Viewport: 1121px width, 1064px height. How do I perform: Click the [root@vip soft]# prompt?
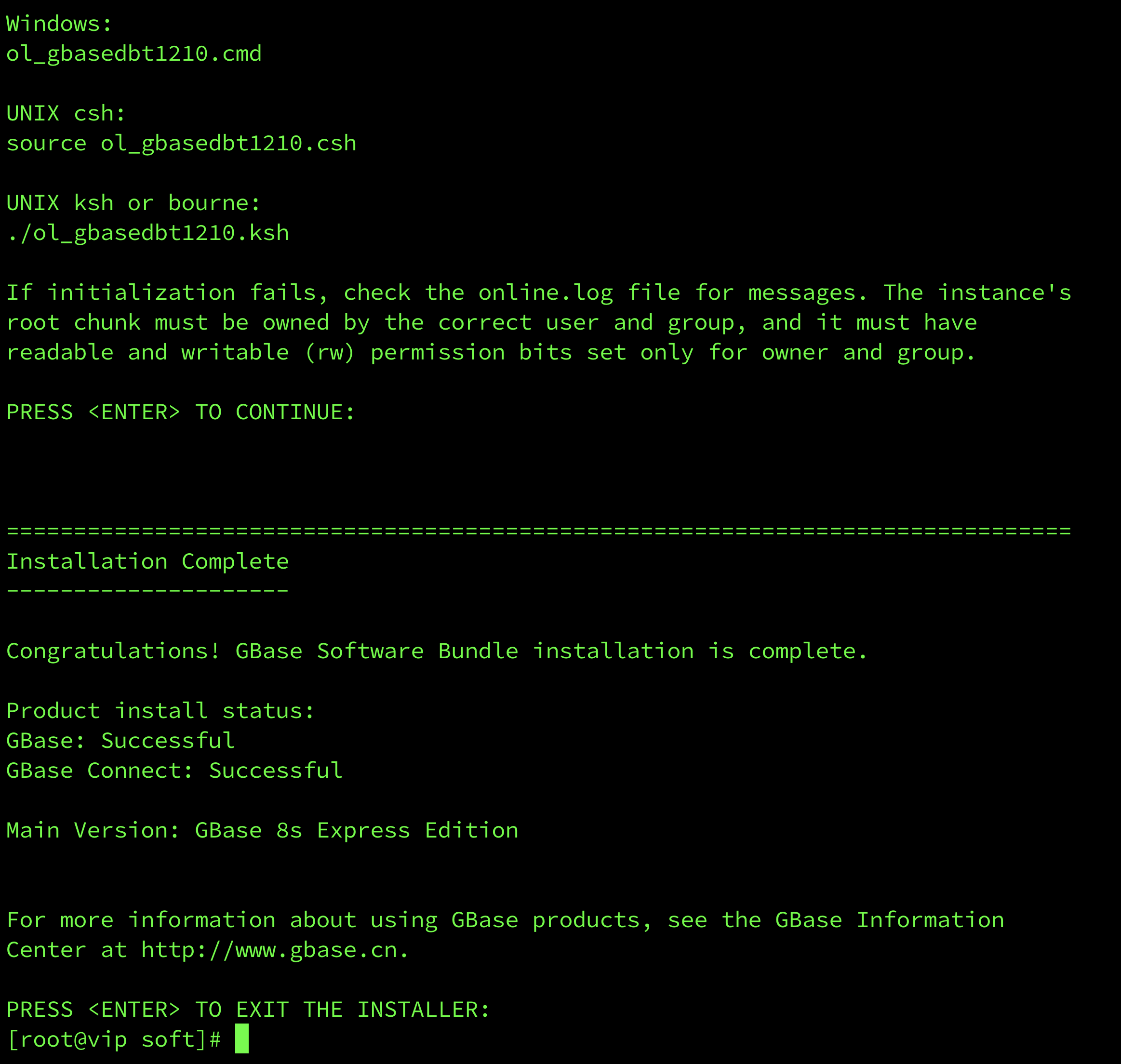[113, 1039]
